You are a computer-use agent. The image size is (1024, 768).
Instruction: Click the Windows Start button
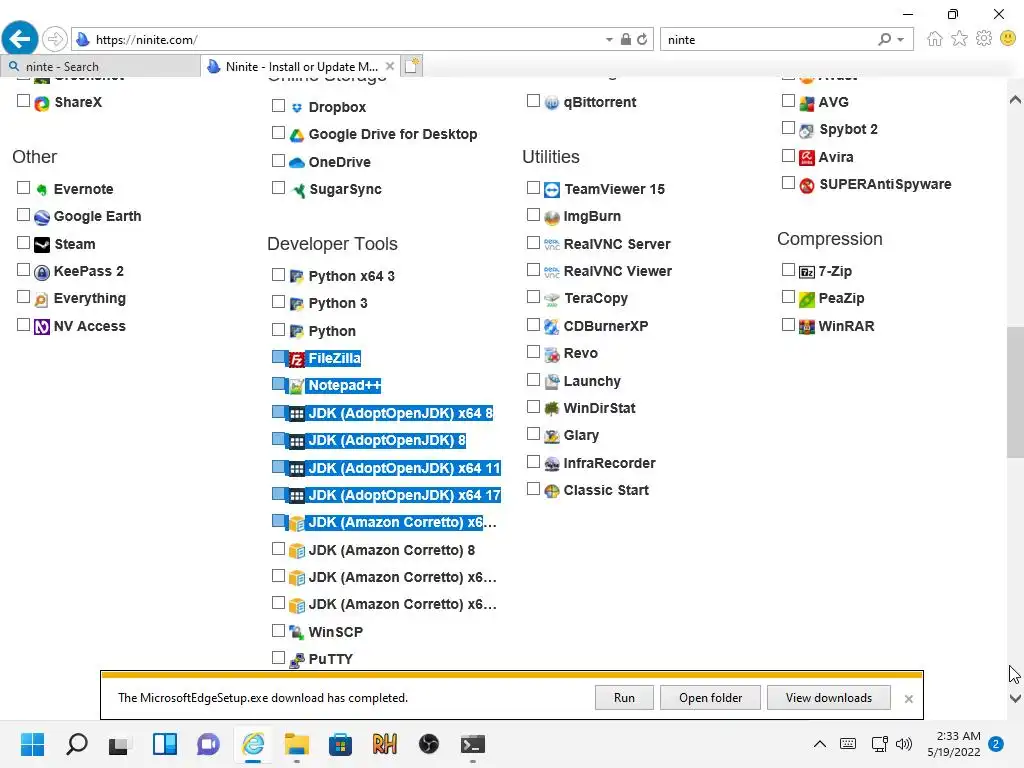click(x=32, y=744)
